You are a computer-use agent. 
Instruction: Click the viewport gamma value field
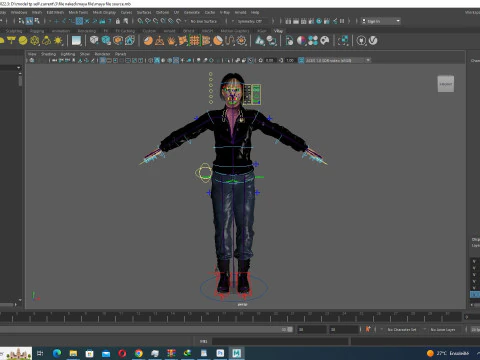pos(290,60)
